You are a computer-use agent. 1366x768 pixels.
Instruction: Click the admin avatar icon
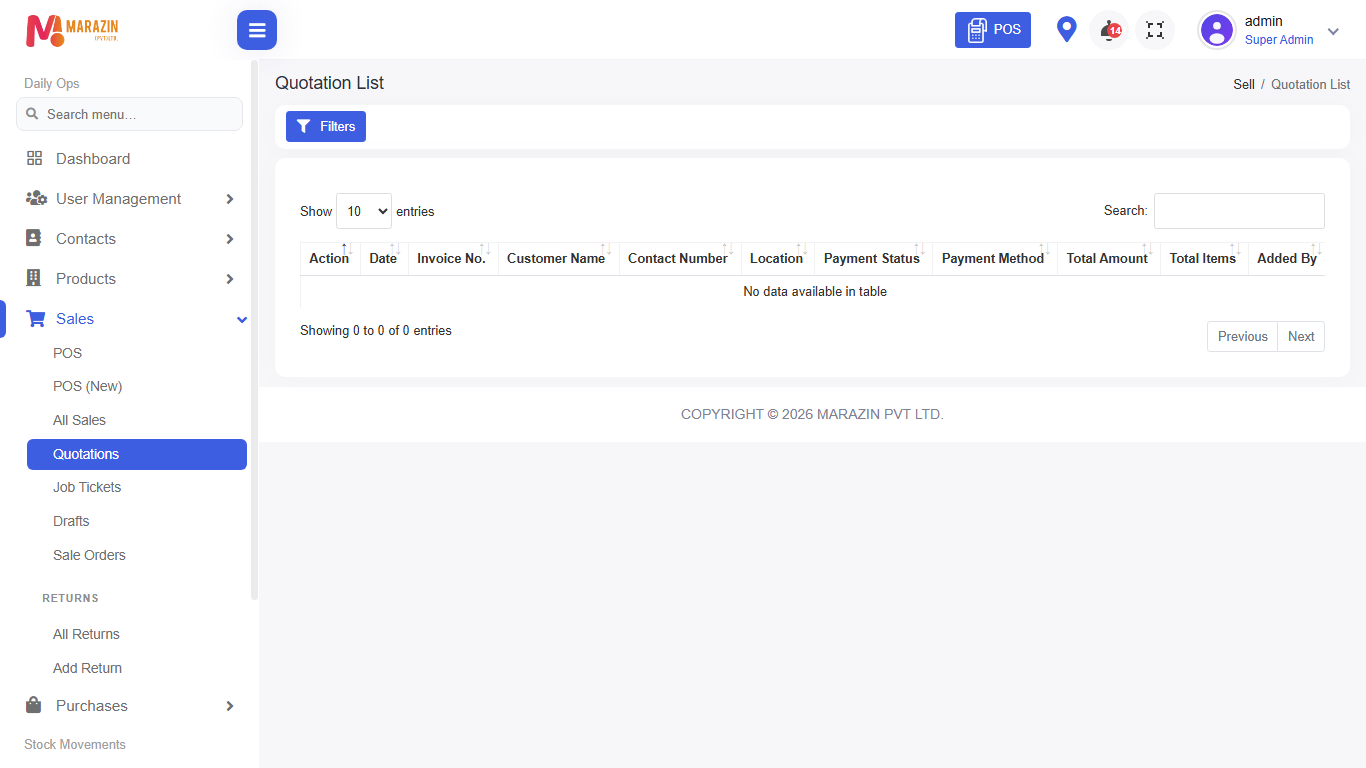[1217, 30]
